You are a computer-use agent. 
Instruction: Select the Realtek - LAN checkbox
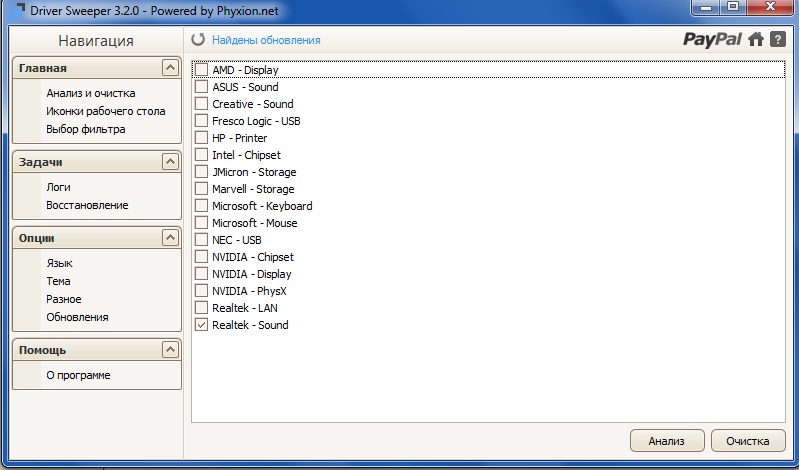point(201,307)
